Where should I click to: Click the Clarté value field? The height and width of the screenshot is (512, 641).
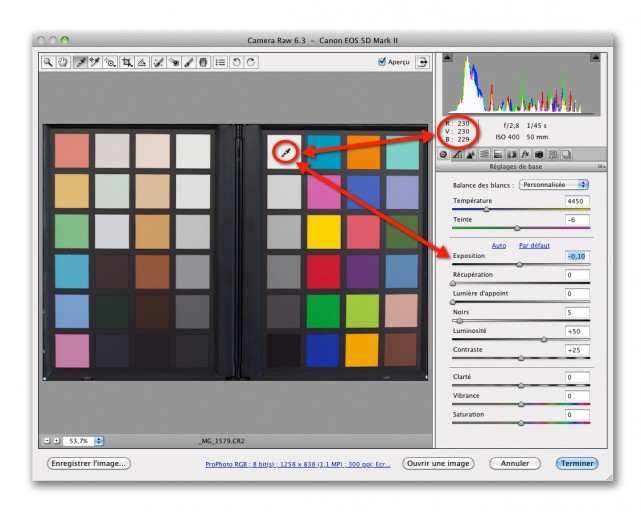pyautogui.click(x=577, y=377)
